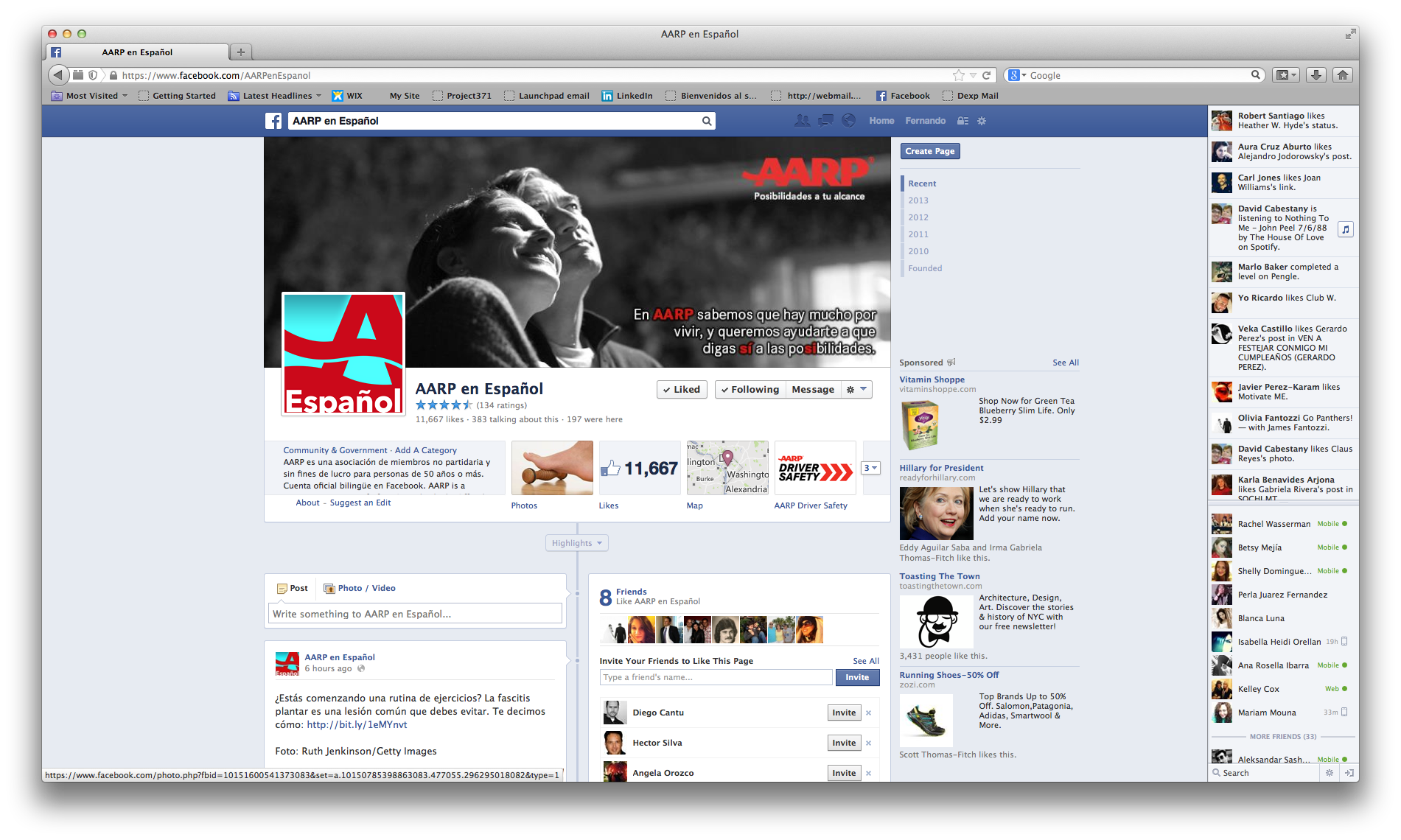Open the privacy shortcuts icon
The image size is (1401, 840).
click(962, 121)
